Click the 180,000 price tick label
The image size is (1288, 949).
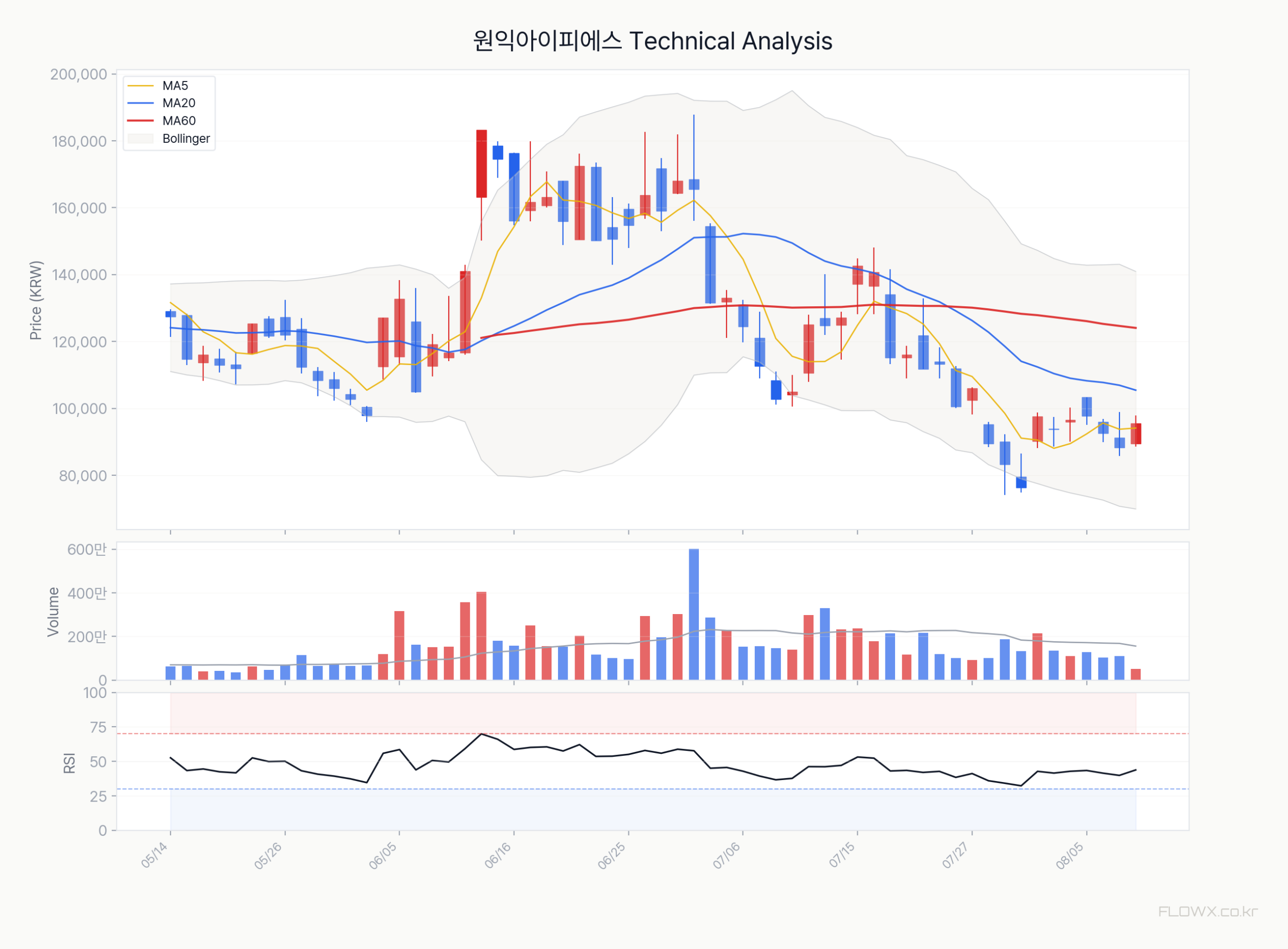79,141
